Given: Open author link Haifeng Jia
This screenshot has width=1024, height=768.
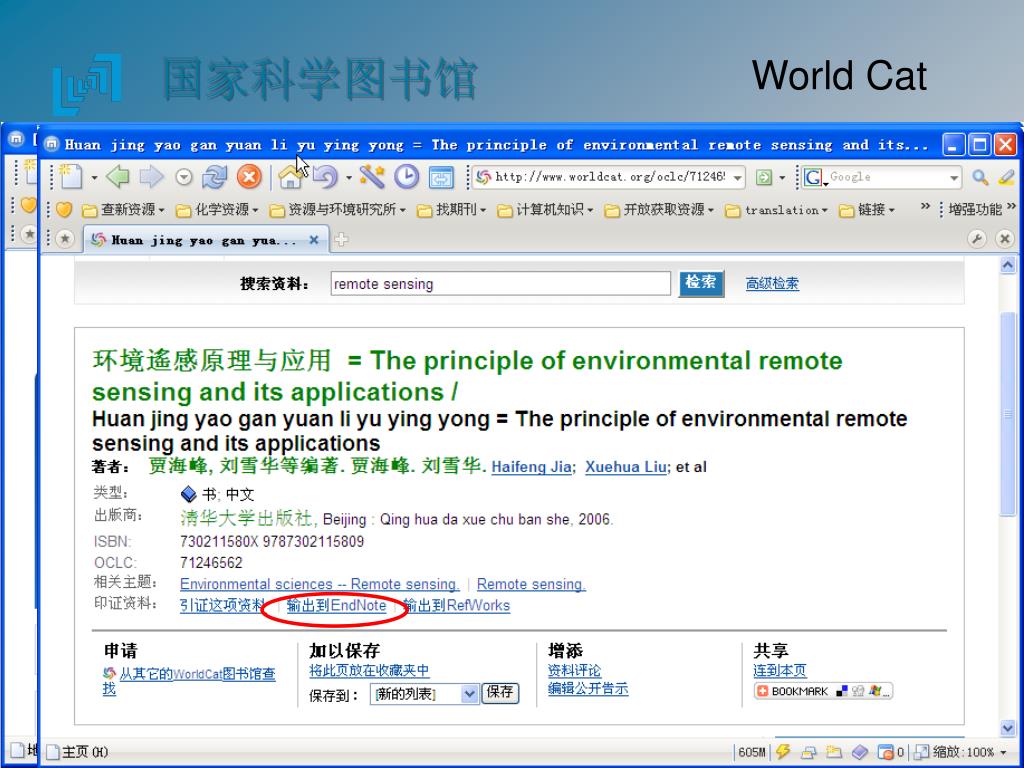Looking at the screenshot, I should 531,467.
